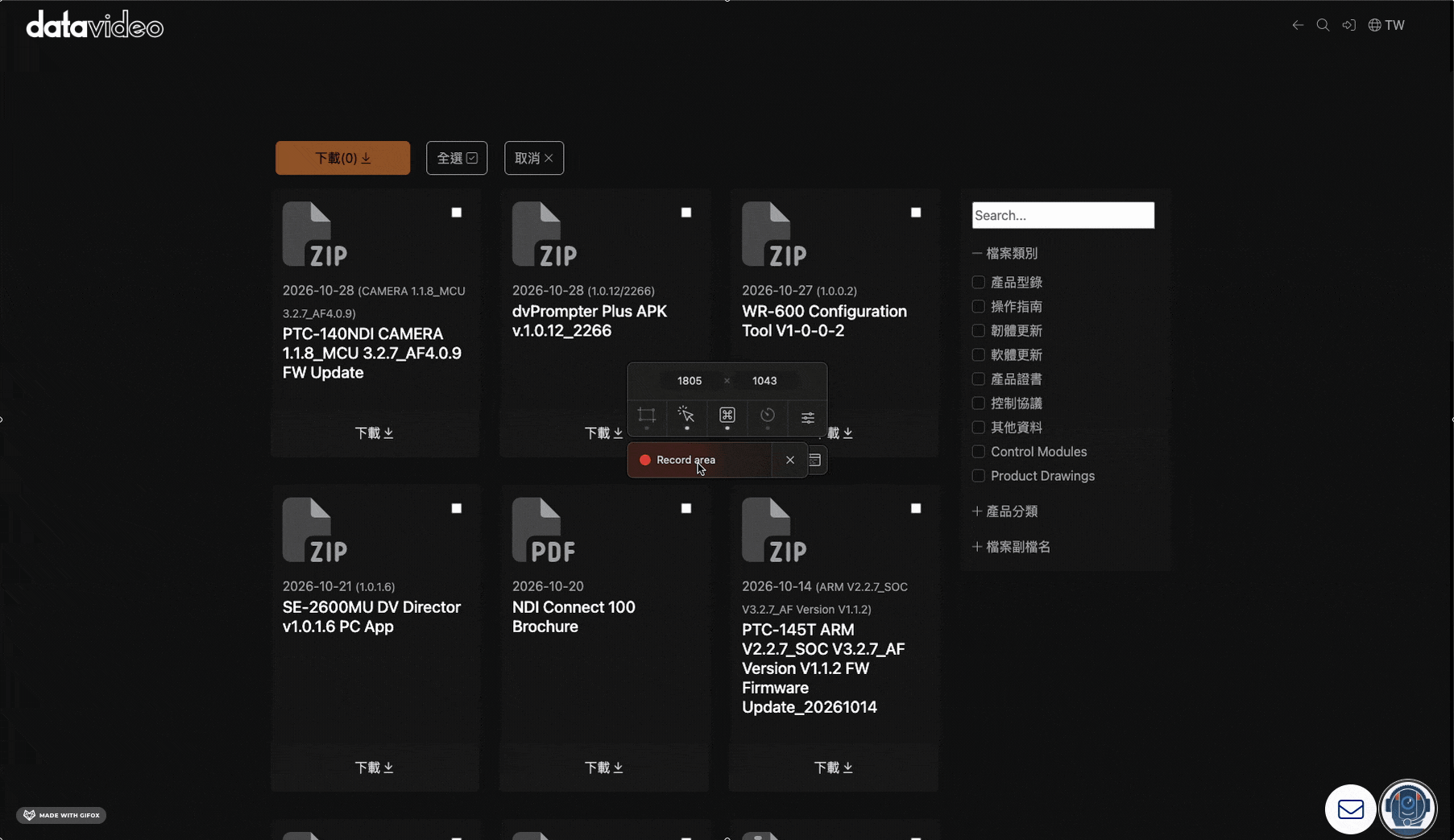The height and width of the screenshot is (840, 1454).
Task: Click the datavideo logo
Action: (95, 25)
